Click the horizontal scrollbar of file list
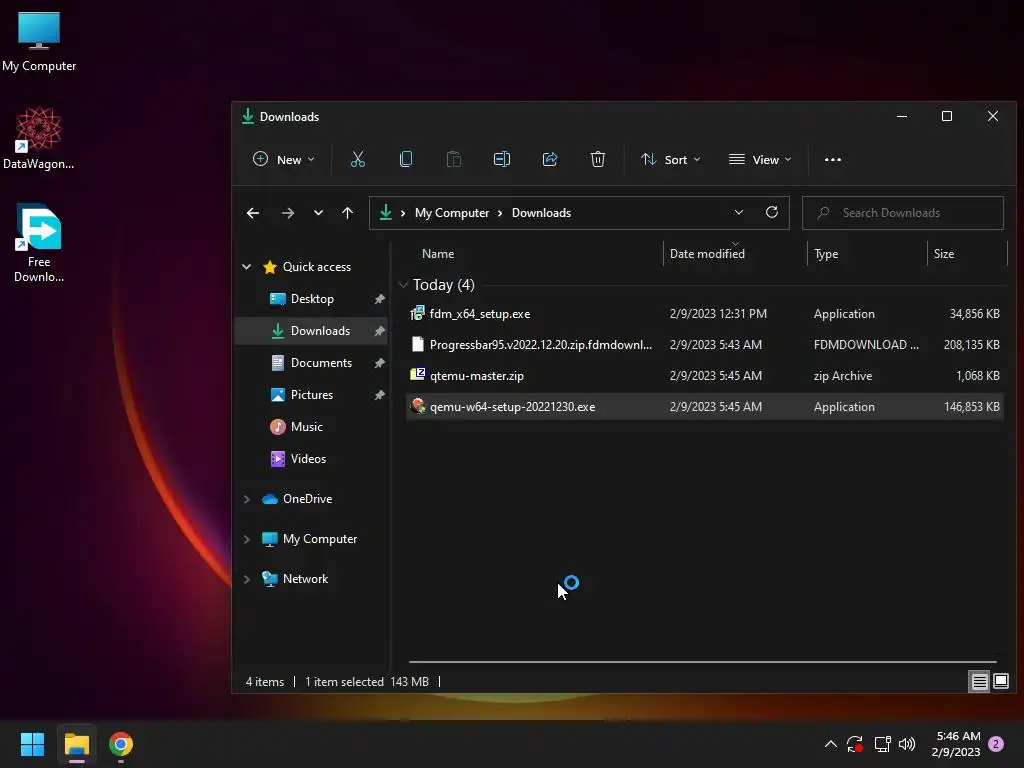Image resolution: width=1024 pixels, height=768 pixels. (702, 662)
